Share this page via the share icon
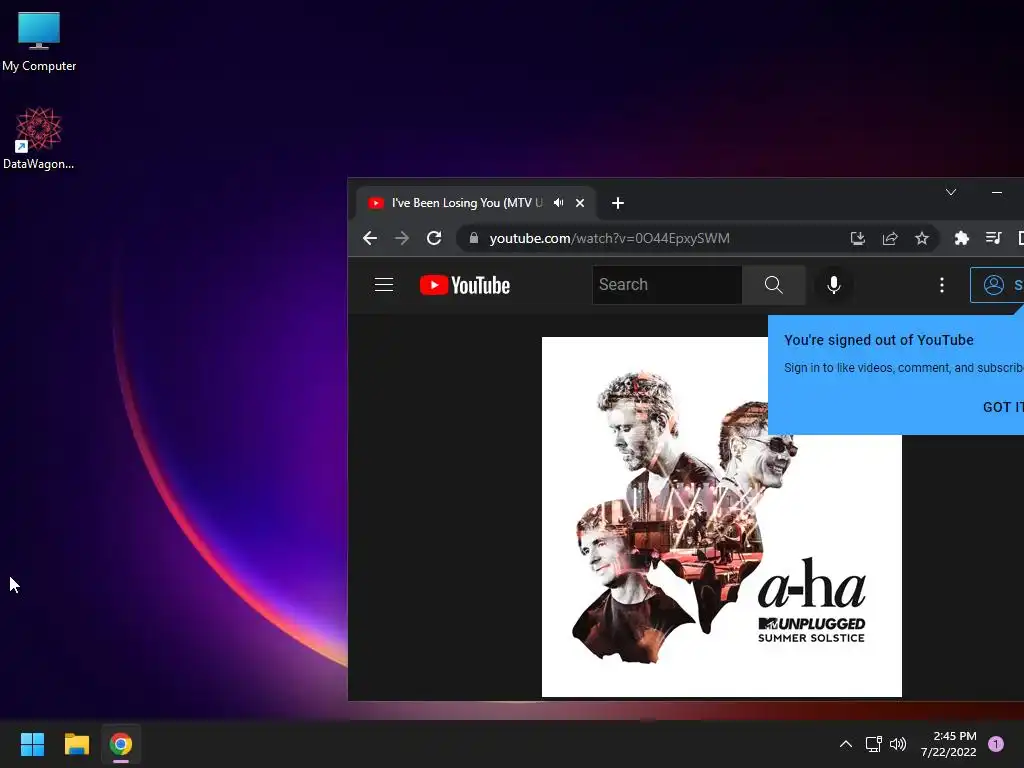The width and height of the screenshot is (1024, 768). 890,238
